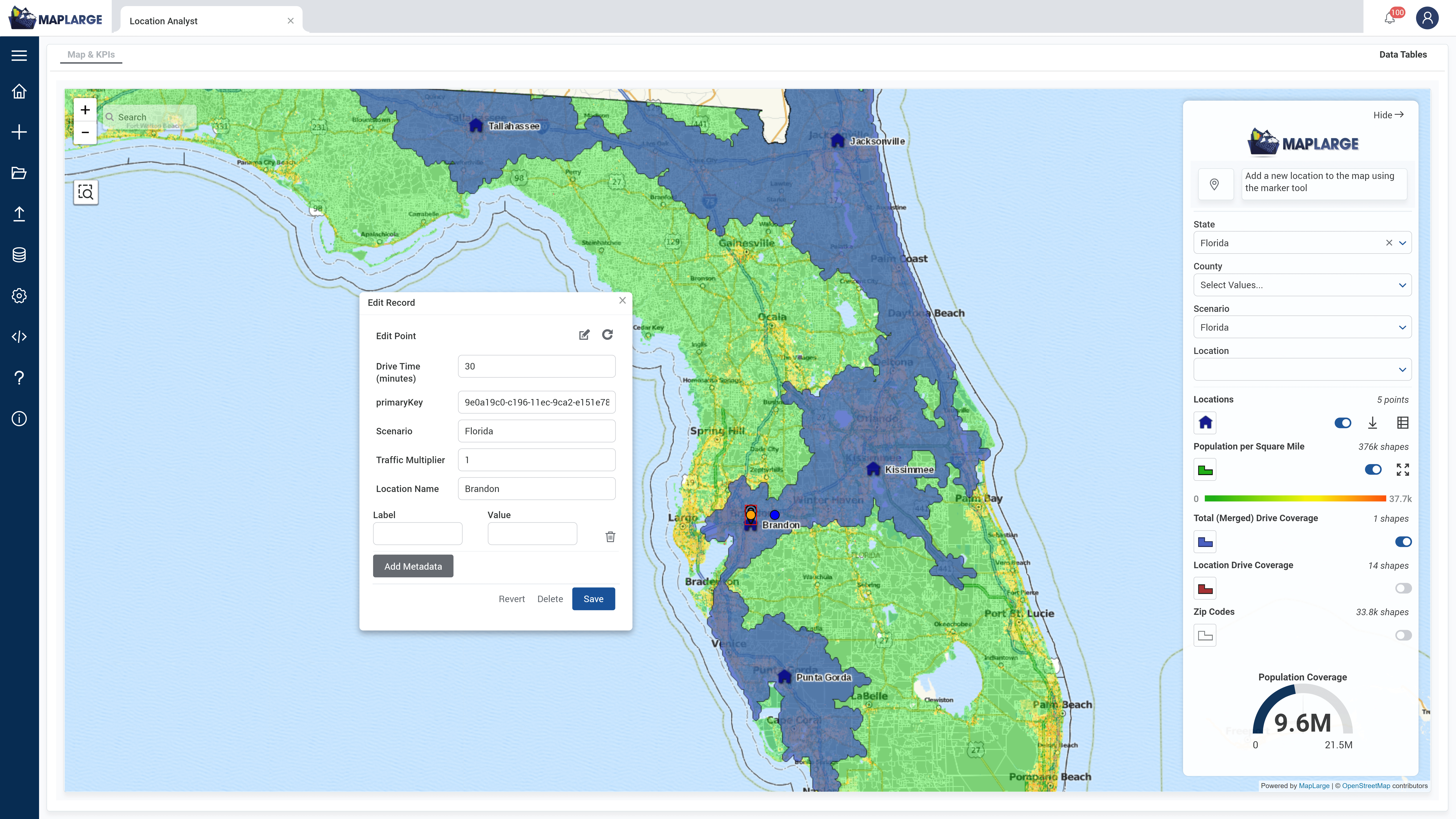Open the settings gear in sidebar
The height and width of the screenshot is (819, 1456).
[x=19, y=296]
